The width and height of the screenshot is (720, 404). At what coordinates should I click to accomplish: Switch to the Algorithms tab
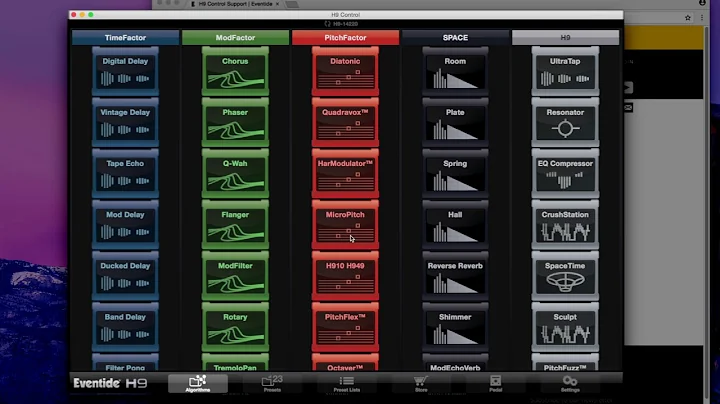pos(198,384)
